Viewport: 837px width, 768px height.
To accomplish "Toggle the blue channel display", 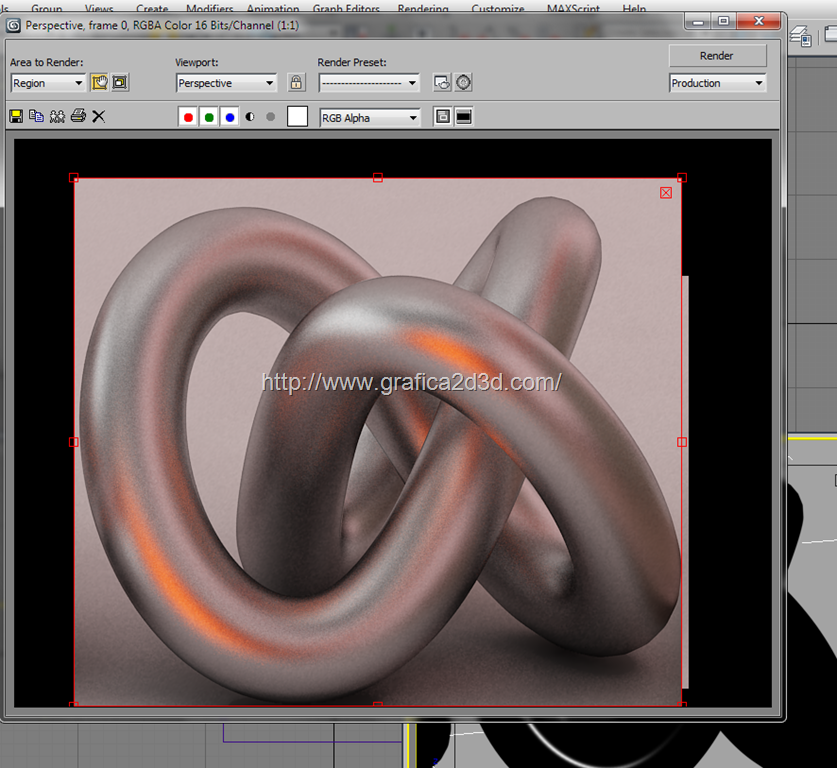I will (x=230, y=117).
